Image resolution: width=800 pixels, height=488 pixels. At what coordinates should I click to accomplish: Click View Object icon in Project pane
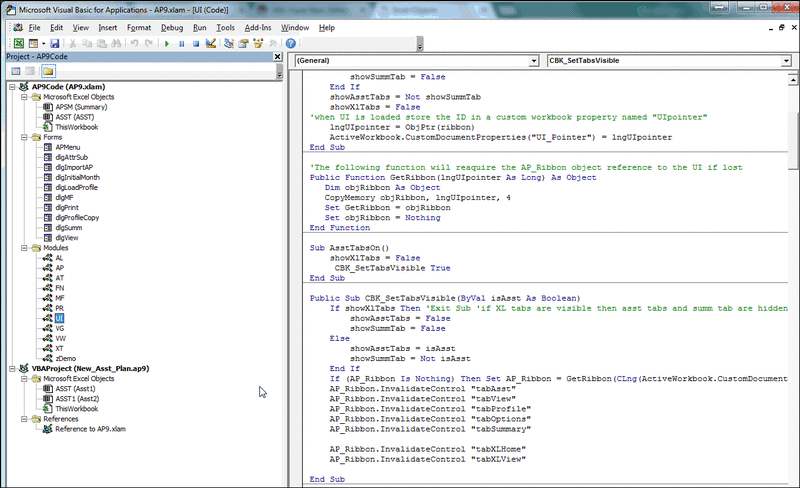[x=30, y=71]
